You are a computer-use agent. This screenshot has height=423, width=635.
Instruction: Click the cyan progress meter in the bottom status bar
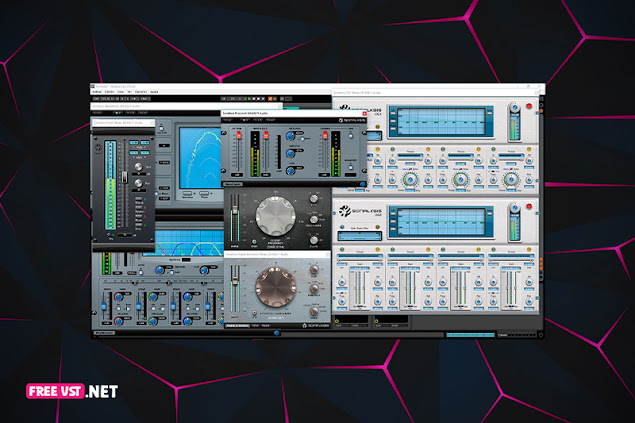[470, 335]
